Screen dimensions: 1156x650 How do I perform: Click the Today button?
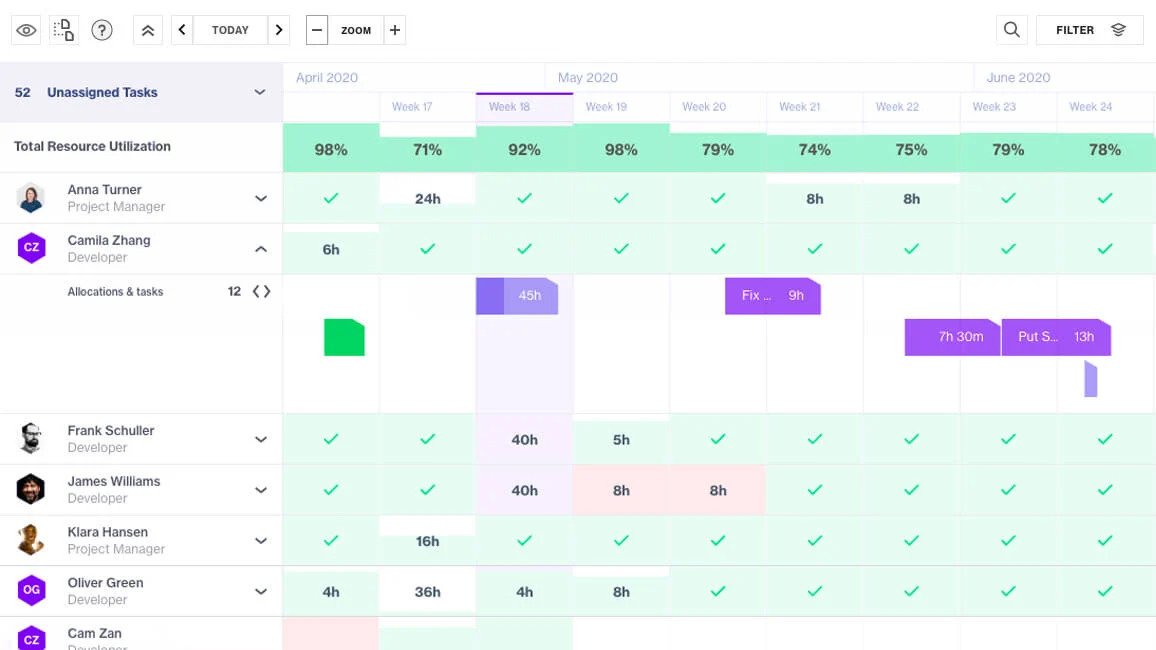pos(230,30)
